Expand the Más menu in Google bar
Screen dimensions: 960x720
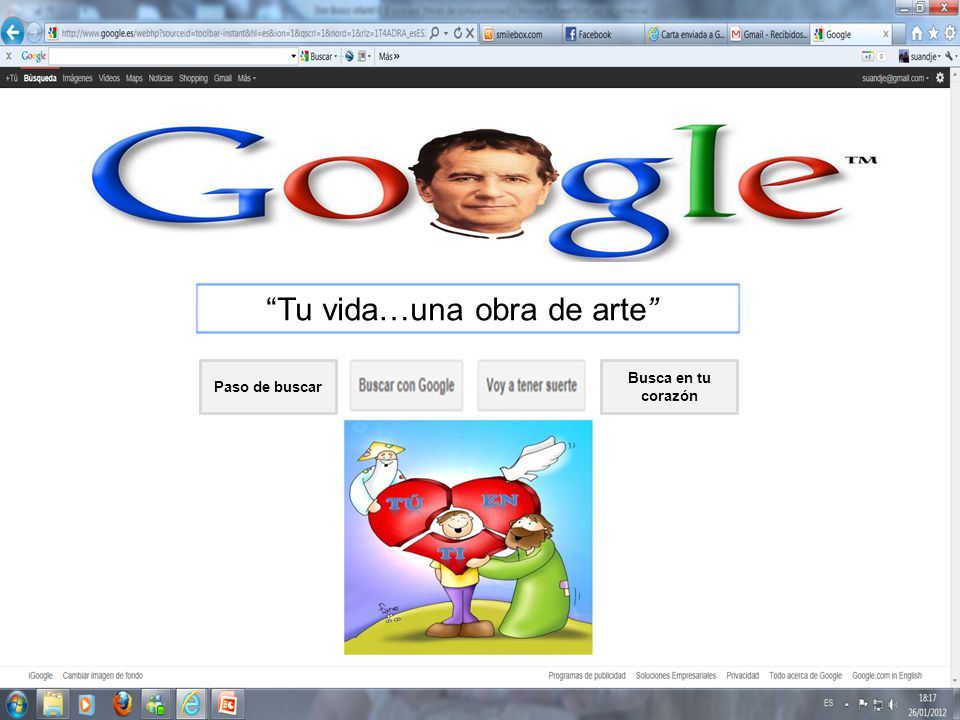point(247,78)
